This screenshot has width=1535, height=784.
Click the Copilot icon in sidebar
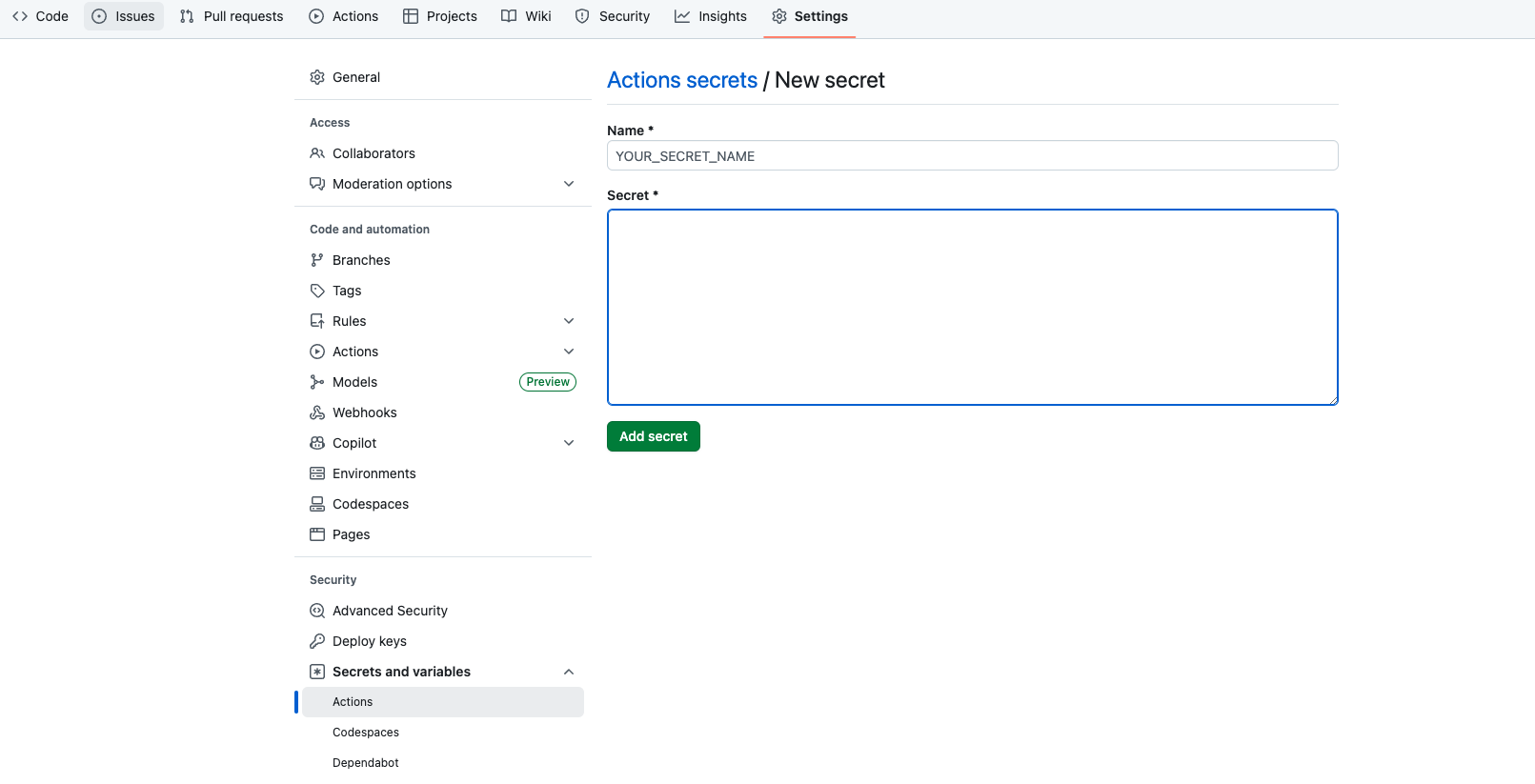pos(317,443)
